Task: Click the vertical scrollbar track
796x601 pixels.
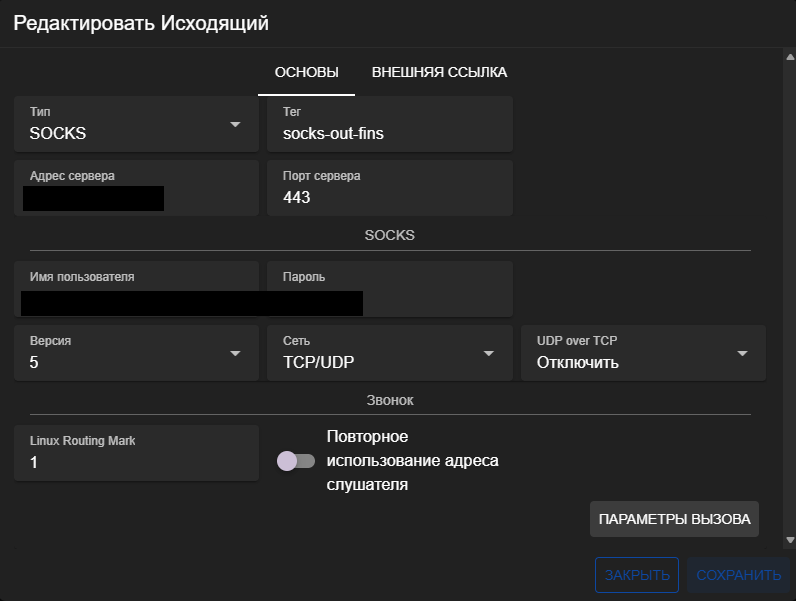Action: click(790, 300)
